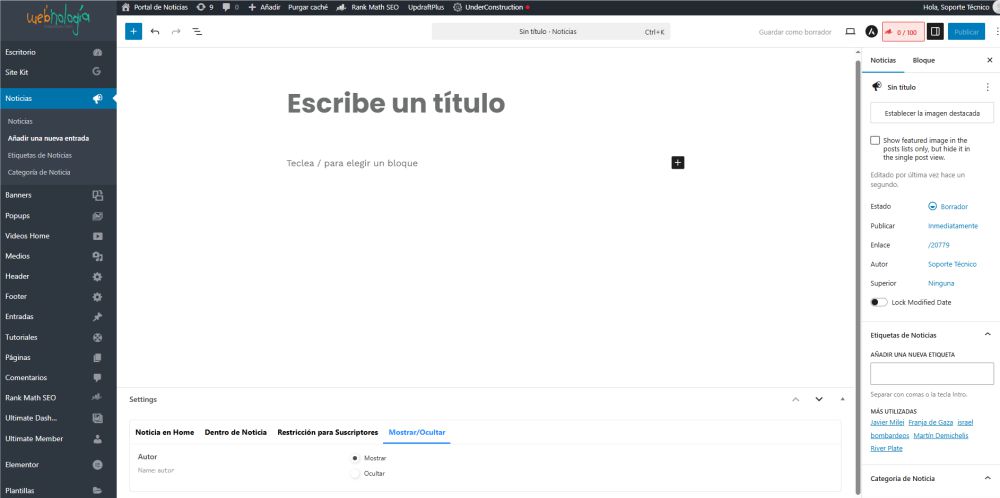Viewport: 1000px width, 498px height.
Task: Click the undo arrow in the toolbar
Action: (155, 32)
